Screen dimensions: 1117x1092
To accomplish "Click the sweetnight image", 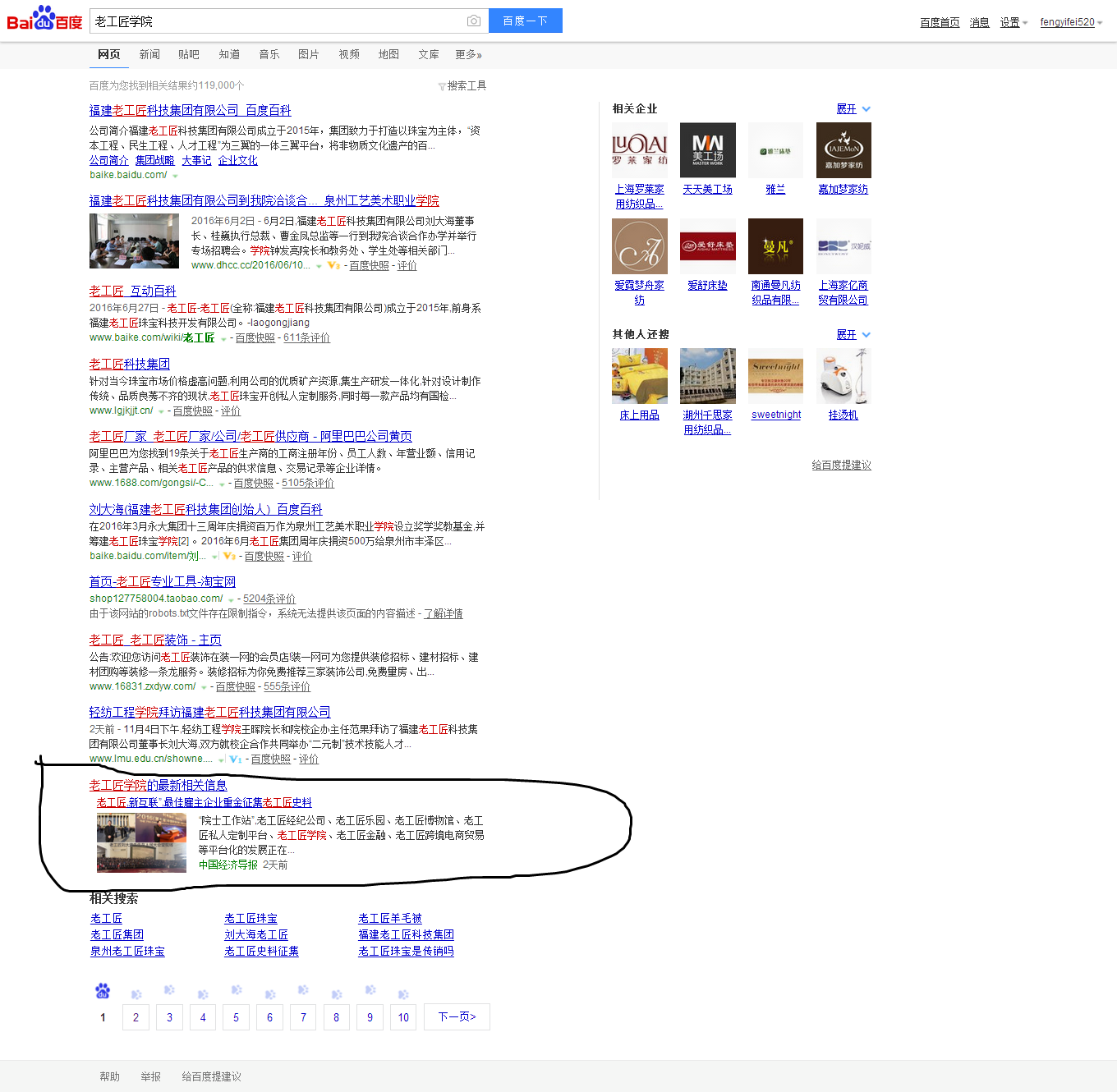I will pyautogui.click(x=775, y=376).
